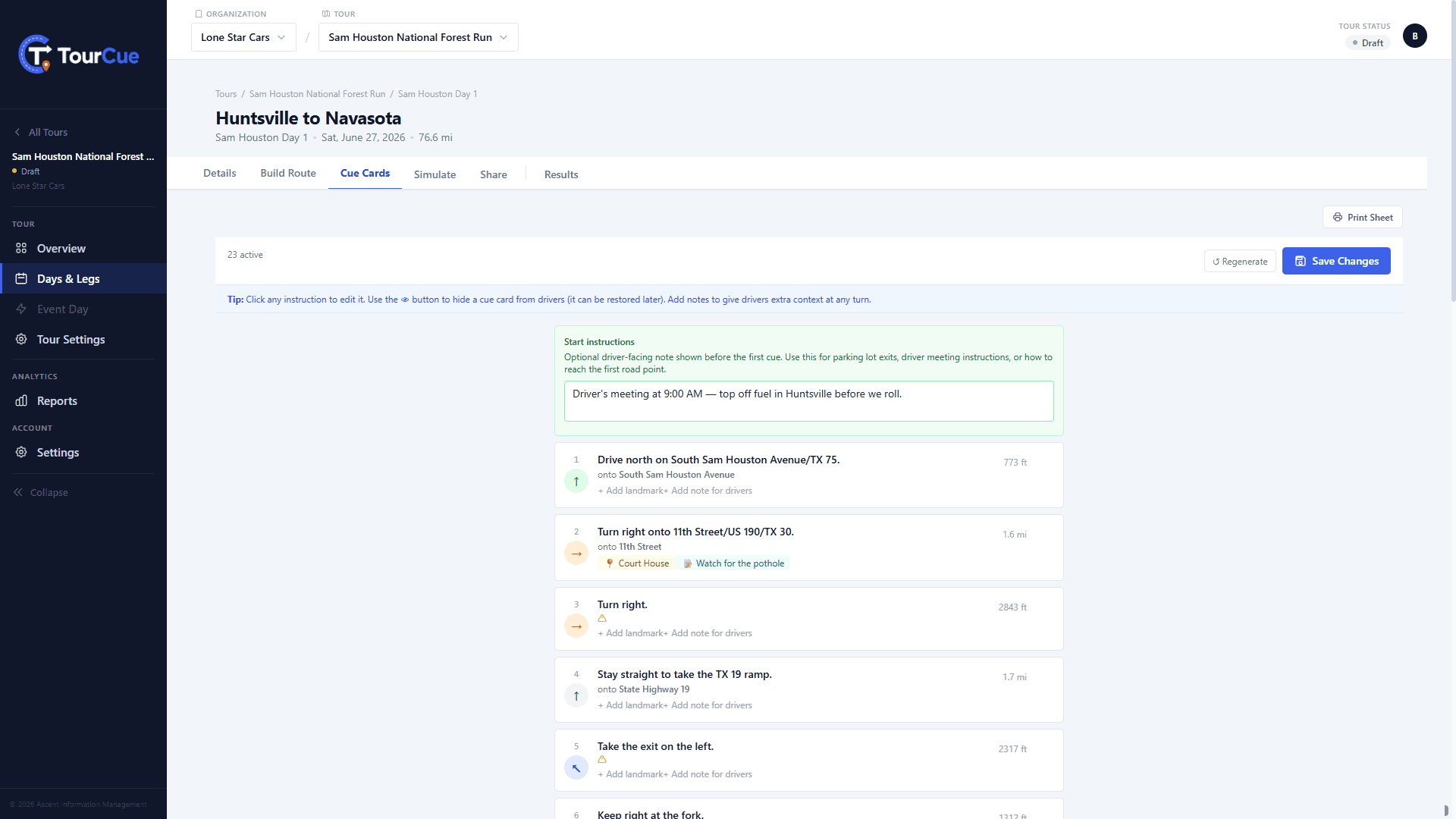Click the turn-right arrow icon on cue 2
Screen dimensions: 1456x819
(576, 553)
